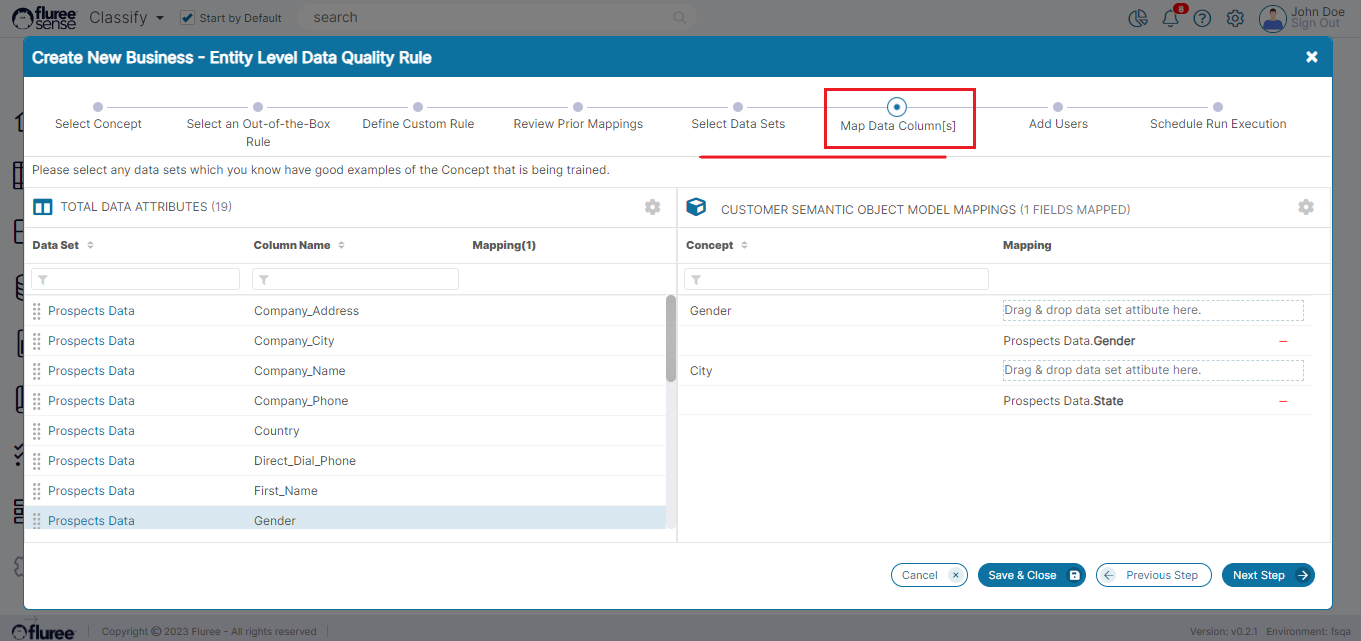Screen dimensions: 1361x641
Task: Open the analytics pie chart icon
Action: pos(1137,18)
